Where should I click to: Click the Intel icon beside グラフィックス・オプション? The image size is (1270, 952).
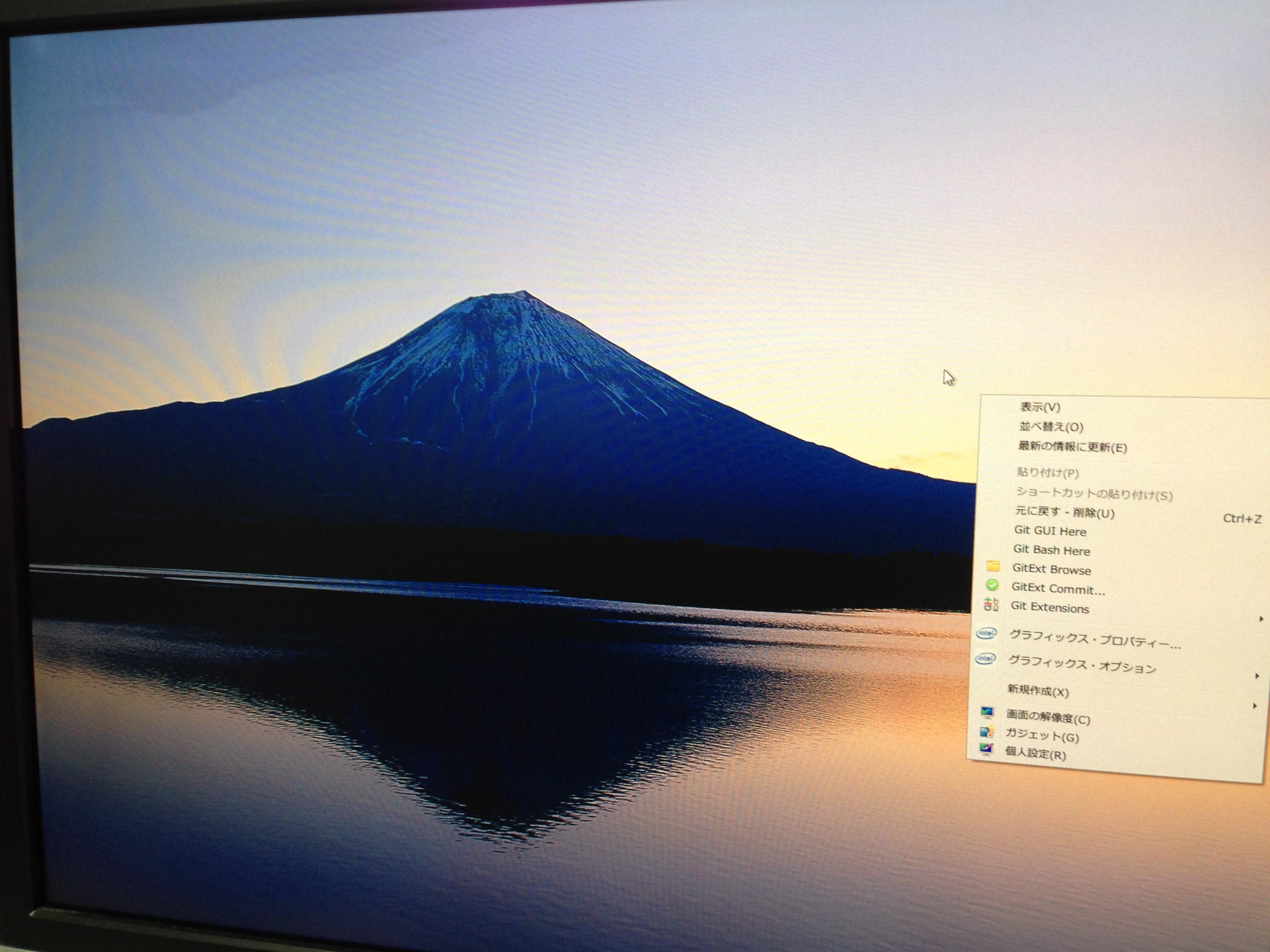point(985,658)
